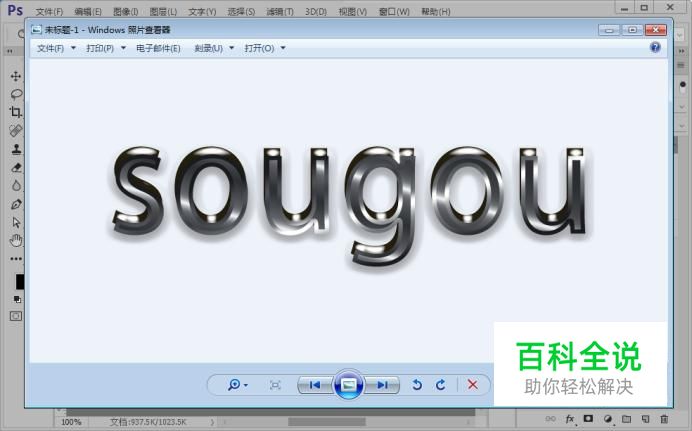Click the 文档:937.5K/1023.5K status text
The height and width of the screenshot is (431, 692).
(x=148, y=422)
